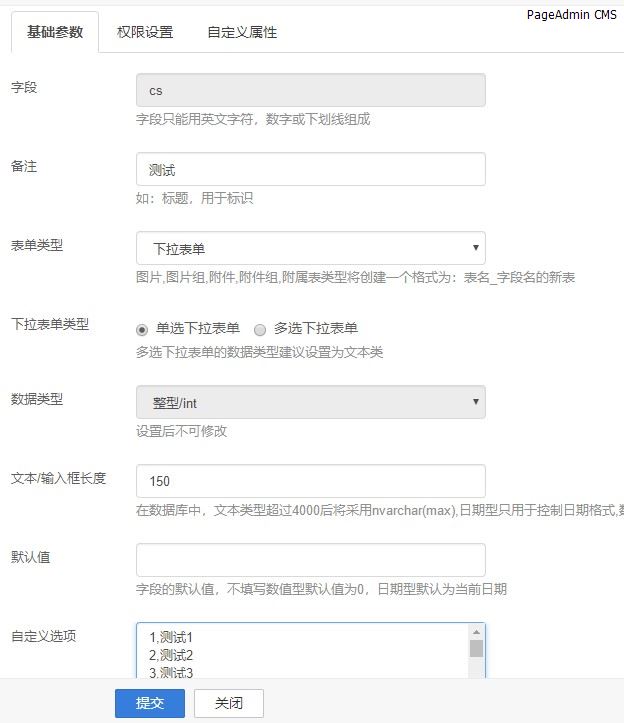The height and width of the screenshot is (723, 624).
Task: Click the 自定义选项 scrollbar up arrow
Action: coord(476,632)
